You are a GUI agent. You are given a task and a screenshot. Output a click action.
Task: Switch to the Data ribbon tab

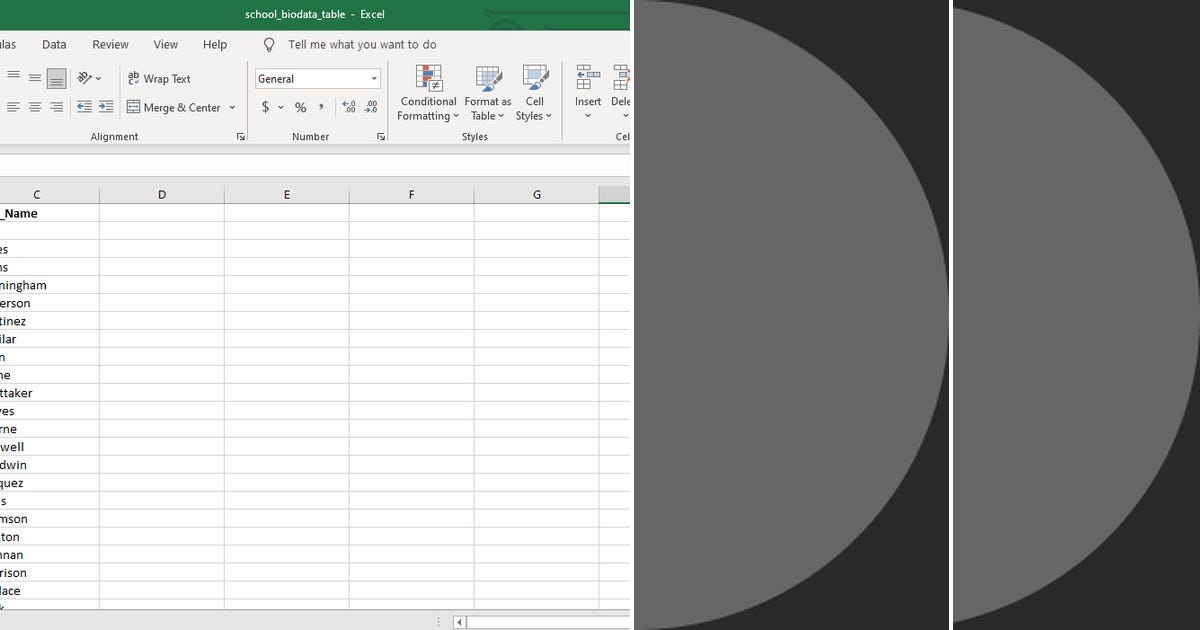click(x=54, y=44)
